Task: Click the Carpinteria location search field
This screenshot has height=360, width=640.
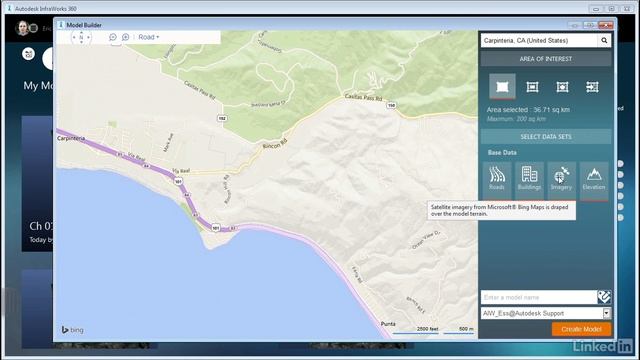Action: [x=539, y=40]
